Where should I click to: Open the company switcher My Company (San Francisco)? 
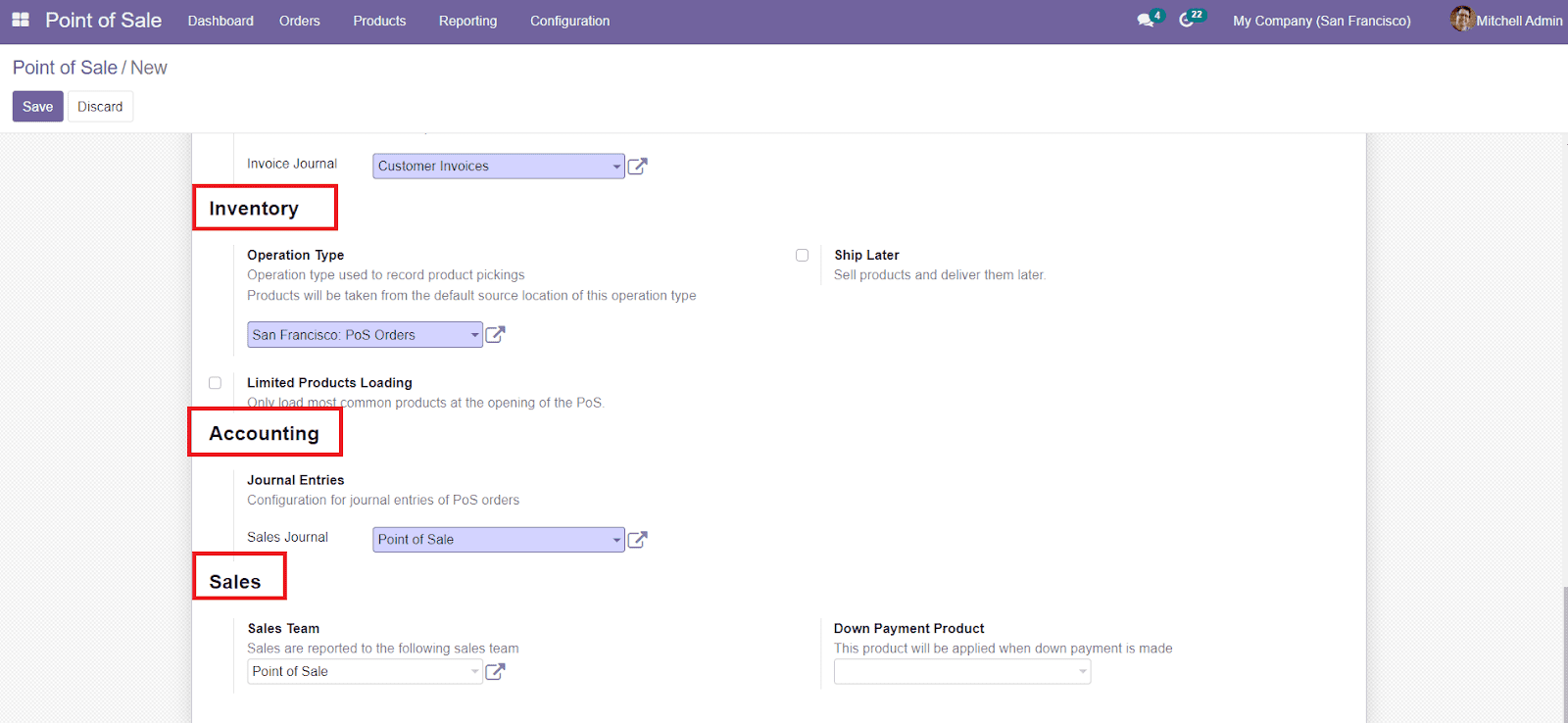(1321, 21)
